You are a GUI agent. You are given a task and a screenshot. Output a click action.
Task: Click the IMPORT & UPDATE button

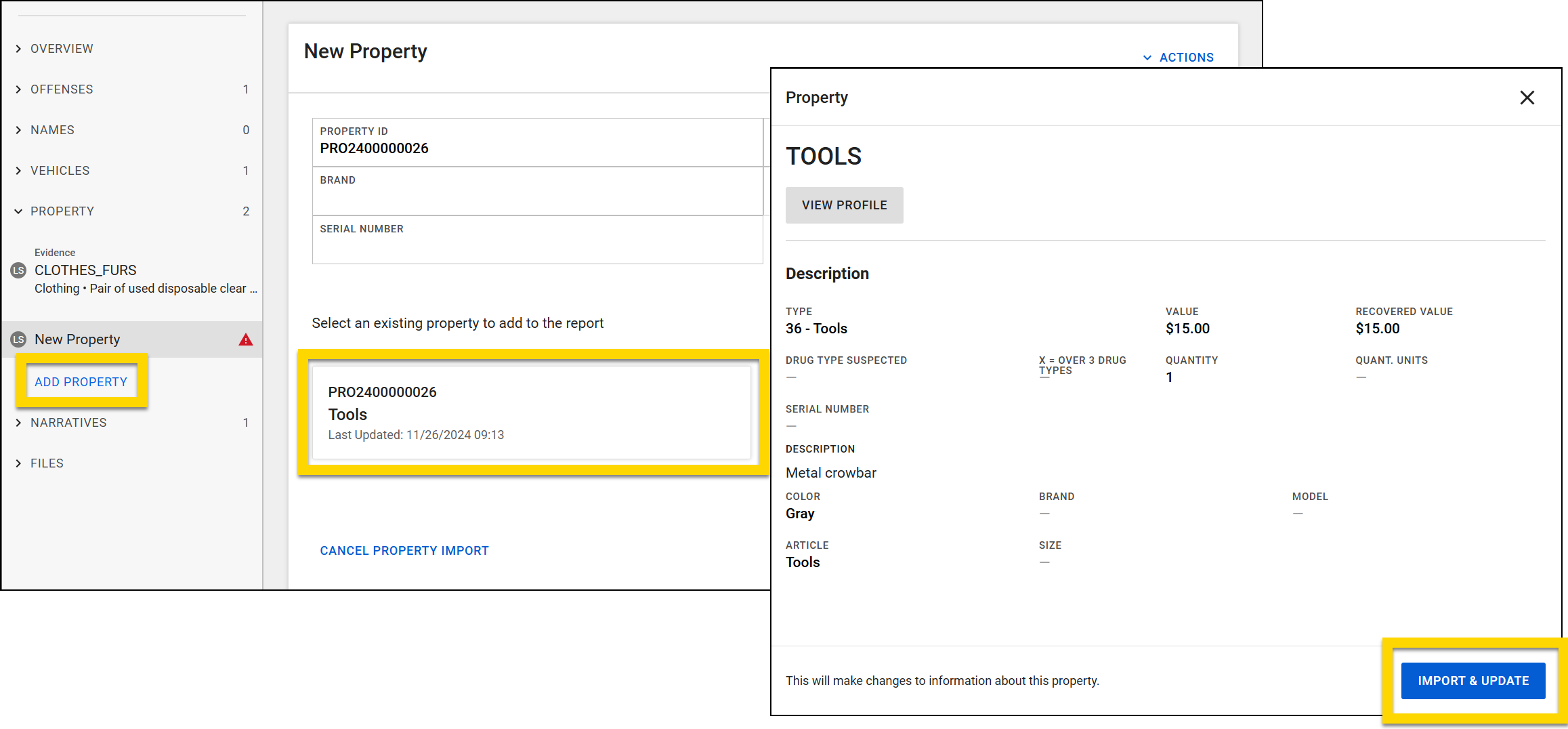(x=1473, y=680)
